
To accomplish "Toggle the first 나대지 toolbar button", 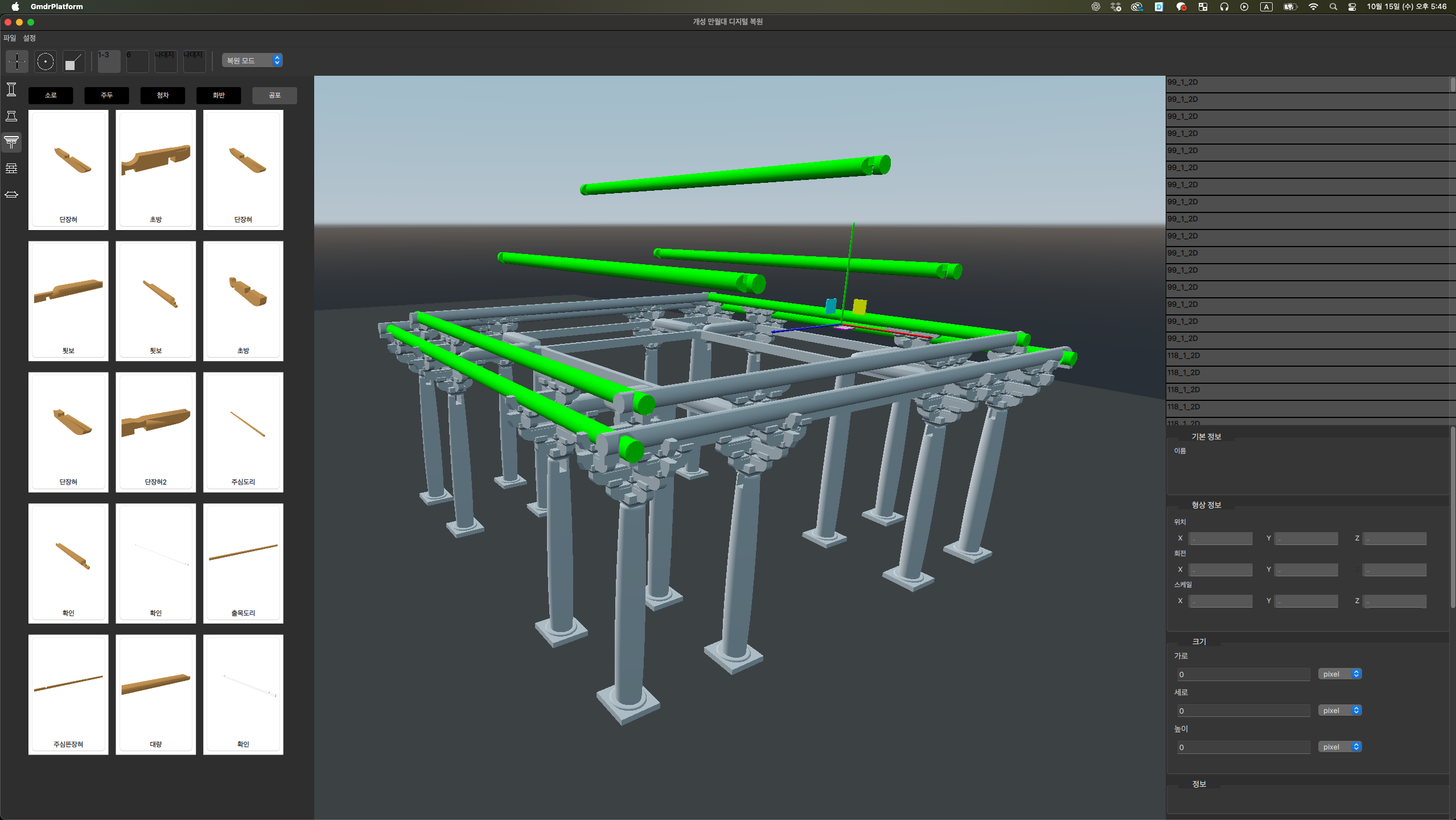I will (166, 61).
